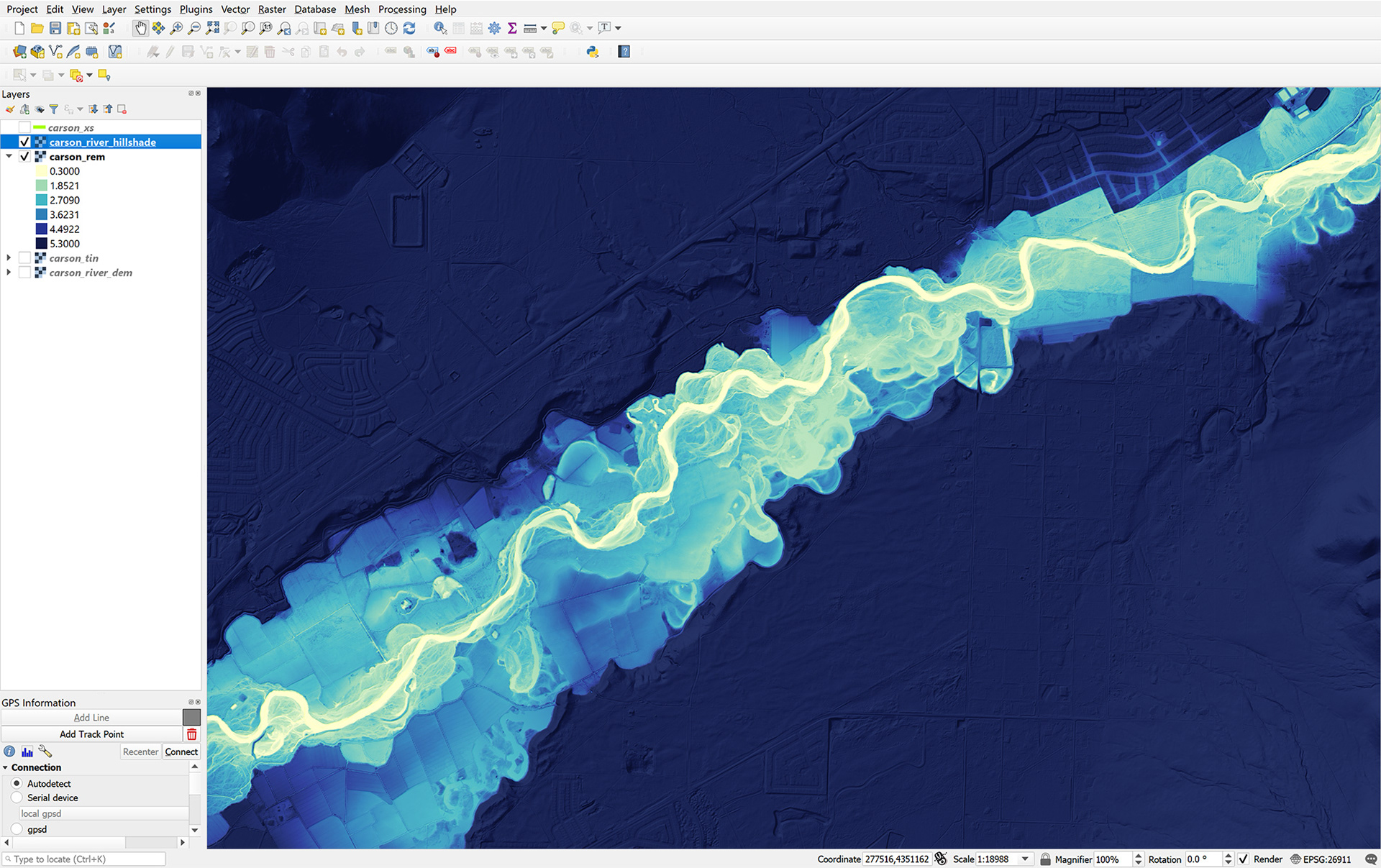This screenshot has height=868, width=1381.
Task: Click the Map Tips speech bubble icon
Action: (558, 28)
